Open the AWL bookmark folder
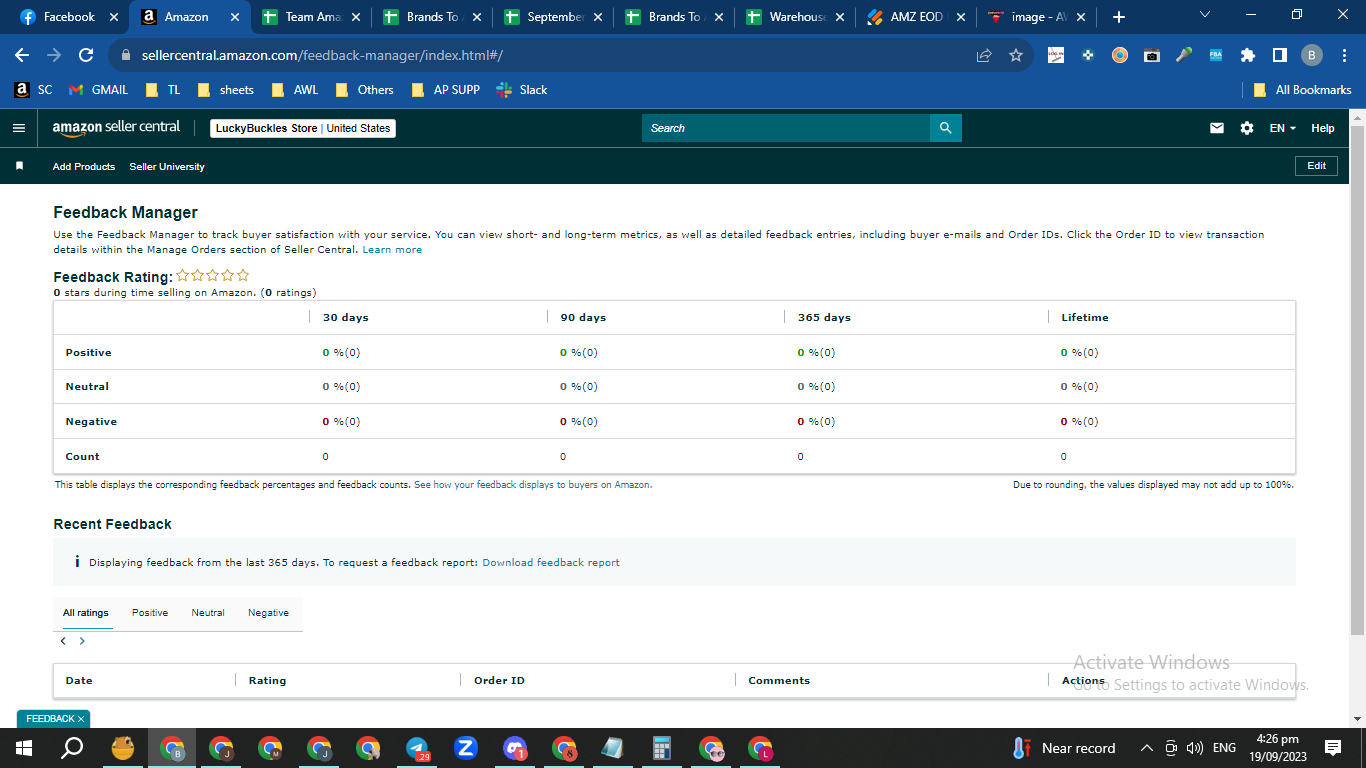1366x768 pixels. [x=295, y=90]
